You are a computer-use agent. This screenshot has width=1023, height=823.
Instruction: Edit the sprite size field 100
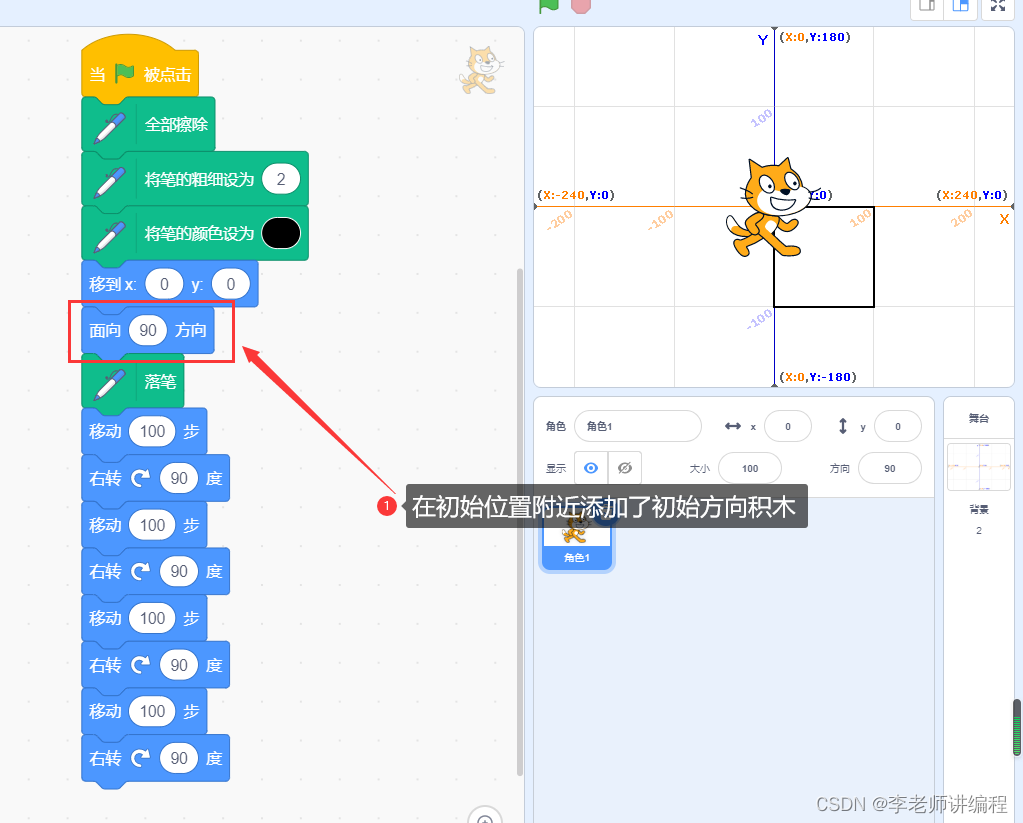click(x=750, y=469)
